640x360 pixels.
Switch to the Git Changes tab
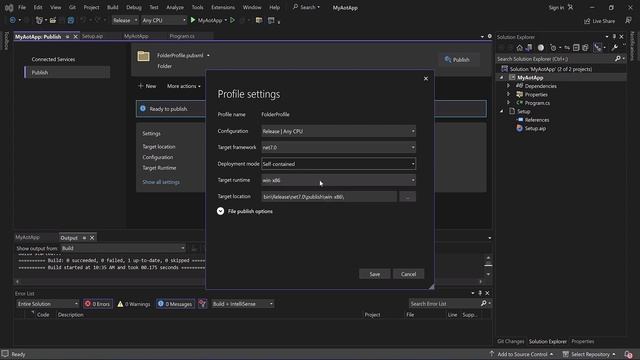coord(510,341)
